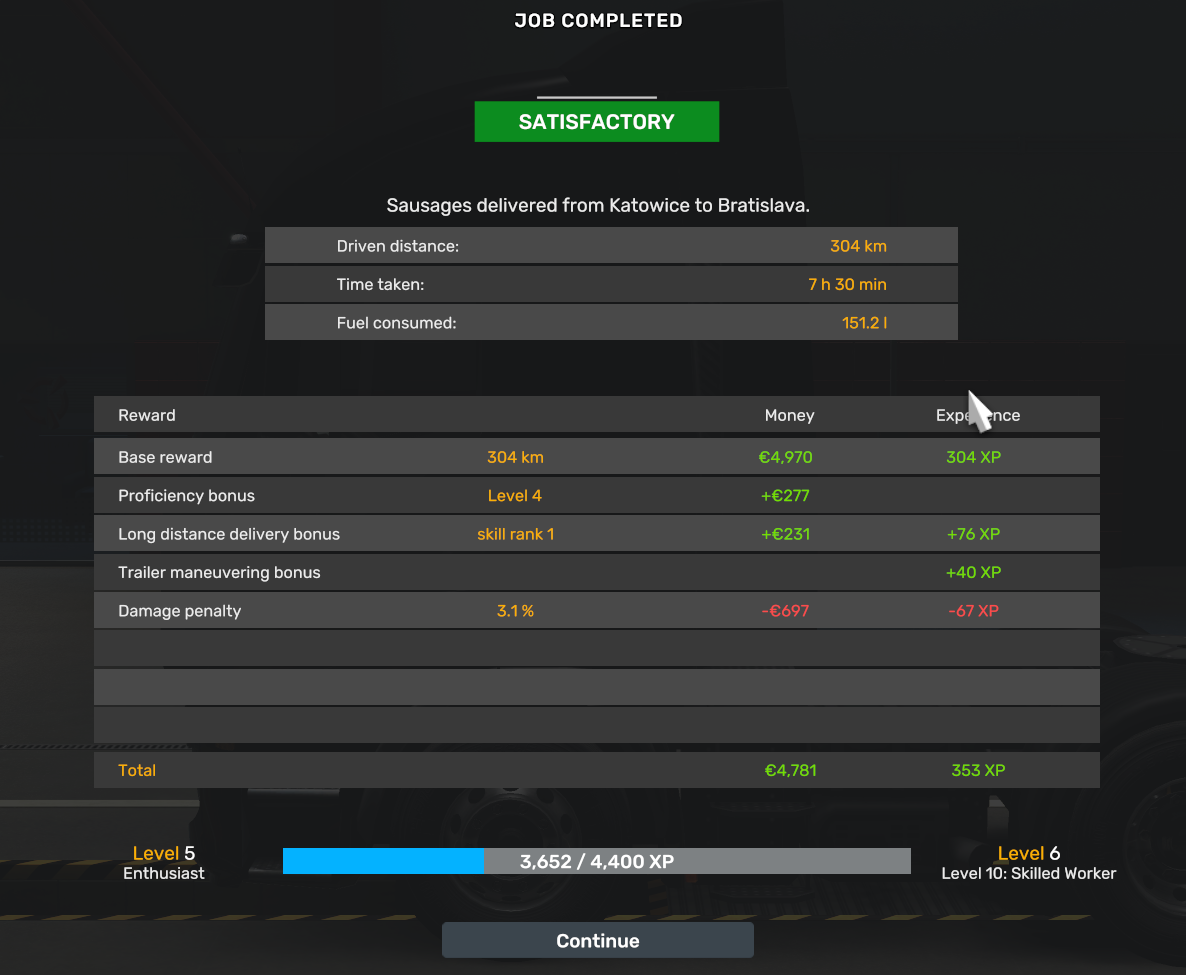The image size is (1186, 975).
Task: Click the damage penalty '-€697'
Action: click(785, 611)
